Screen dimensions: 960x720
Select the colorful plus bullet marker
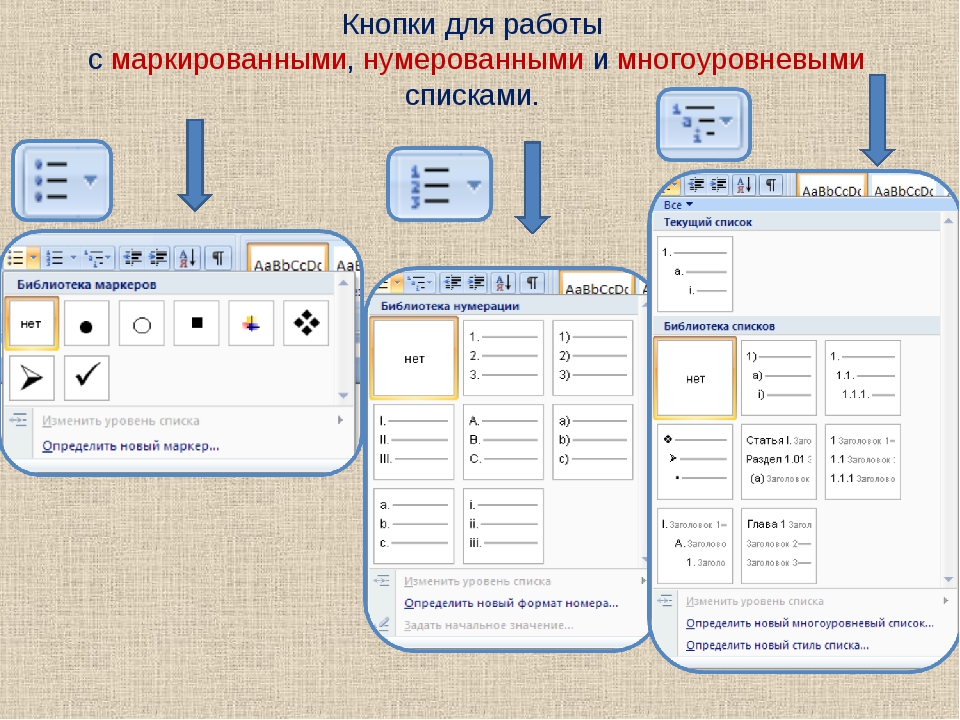click(251, 323)
